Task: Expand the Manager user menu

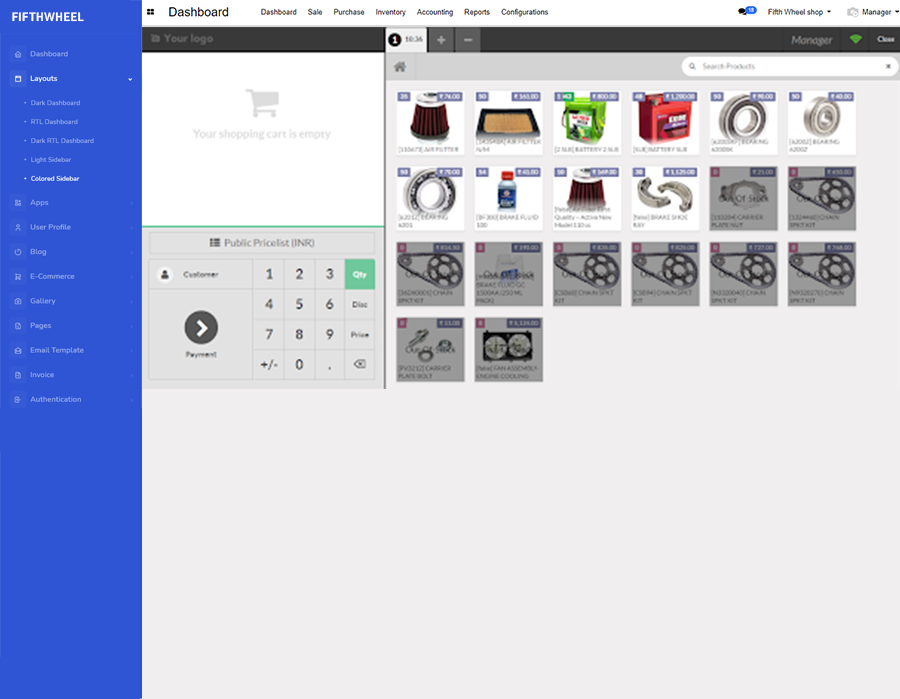Action: click(868, 12)
